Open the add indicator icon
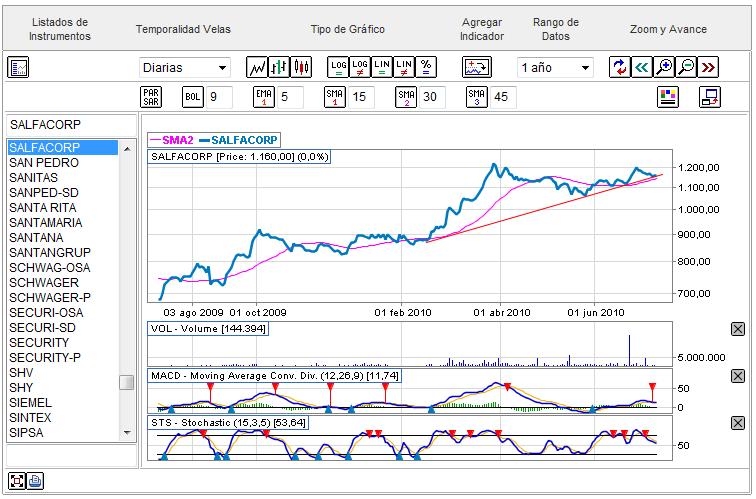The width and height of the screenshot is (756, 499). 477,67
